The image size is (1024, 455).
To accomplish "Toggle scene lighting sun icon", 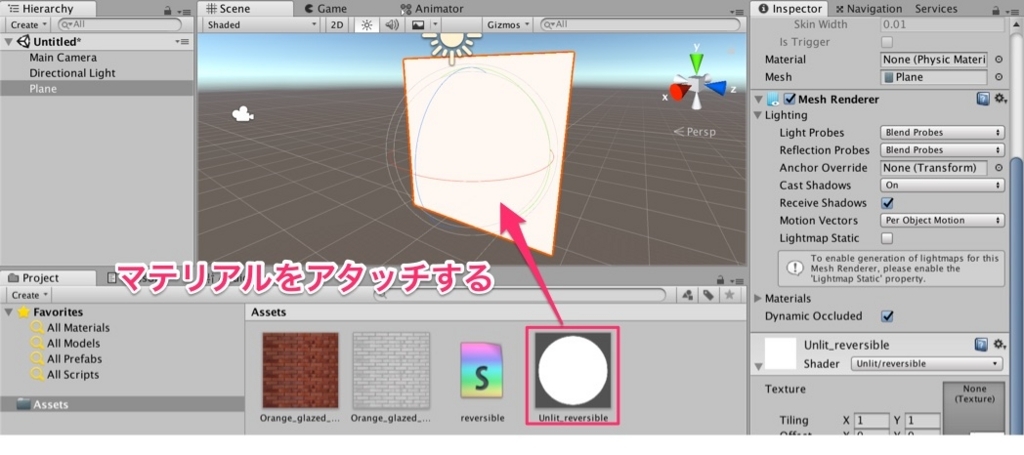I will 366,25.
